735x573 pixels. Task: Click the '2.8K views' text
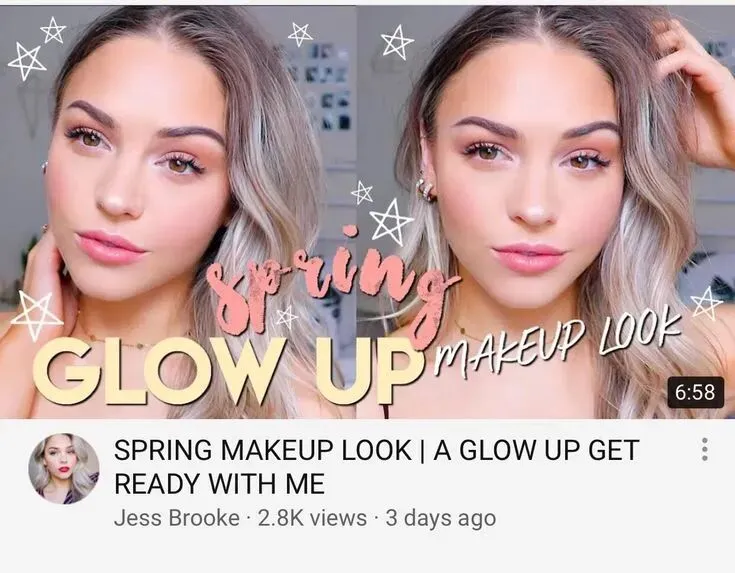[x=313, y=518]
